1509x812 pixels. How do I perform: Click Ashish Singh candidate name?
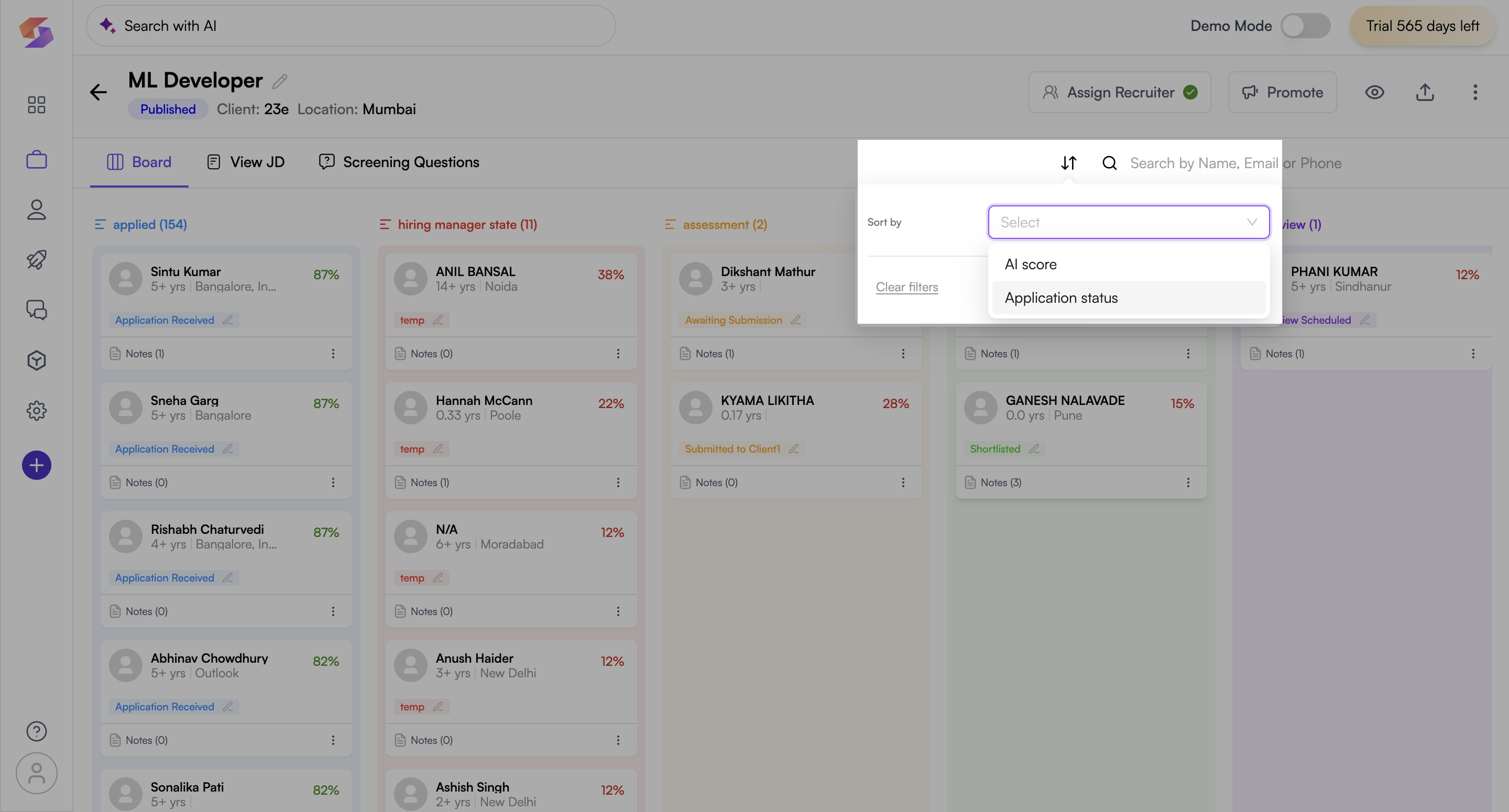pyautogui.click(x=472, y=787)
